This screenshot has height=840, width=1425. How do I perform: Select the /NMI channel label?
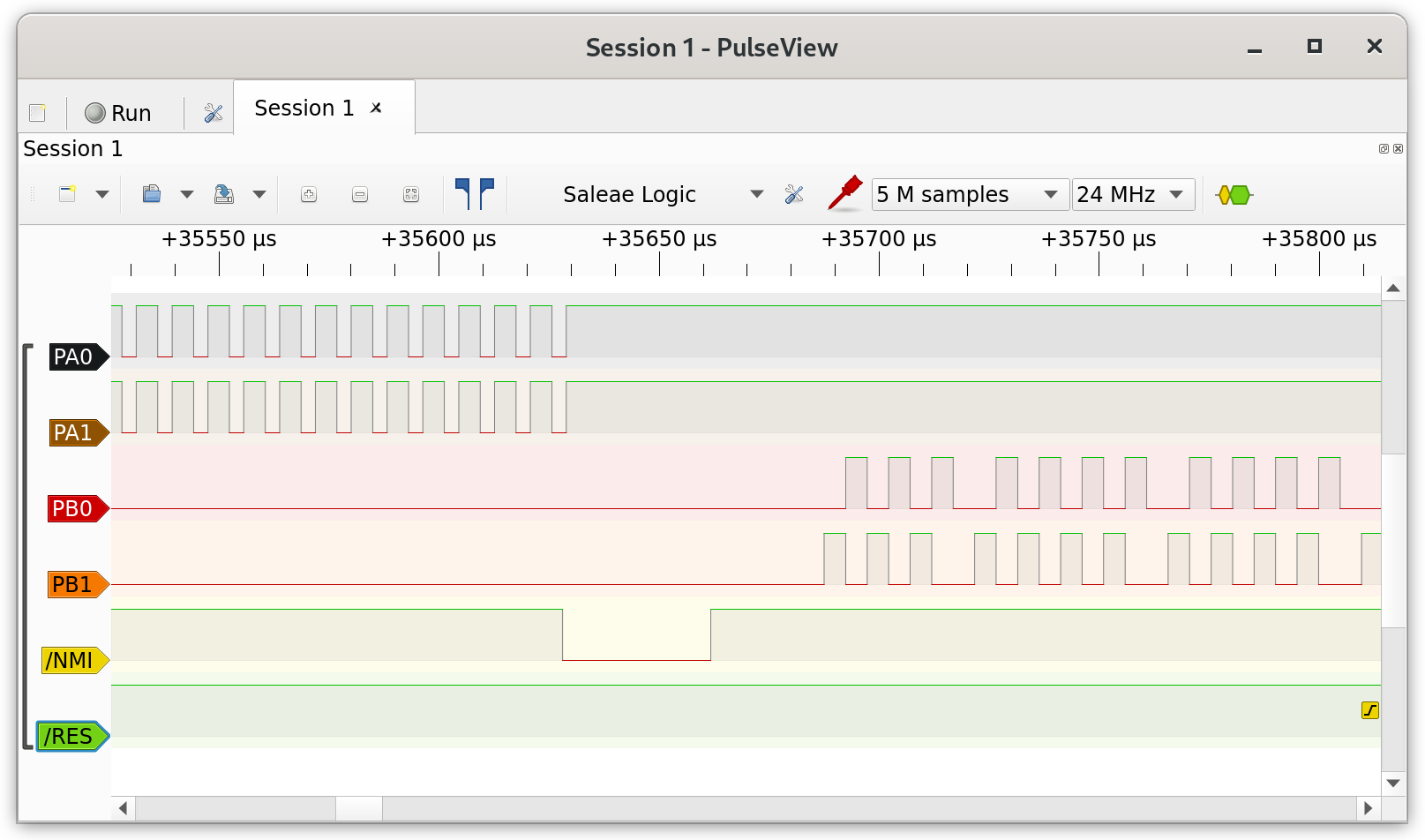pos(71,661)
